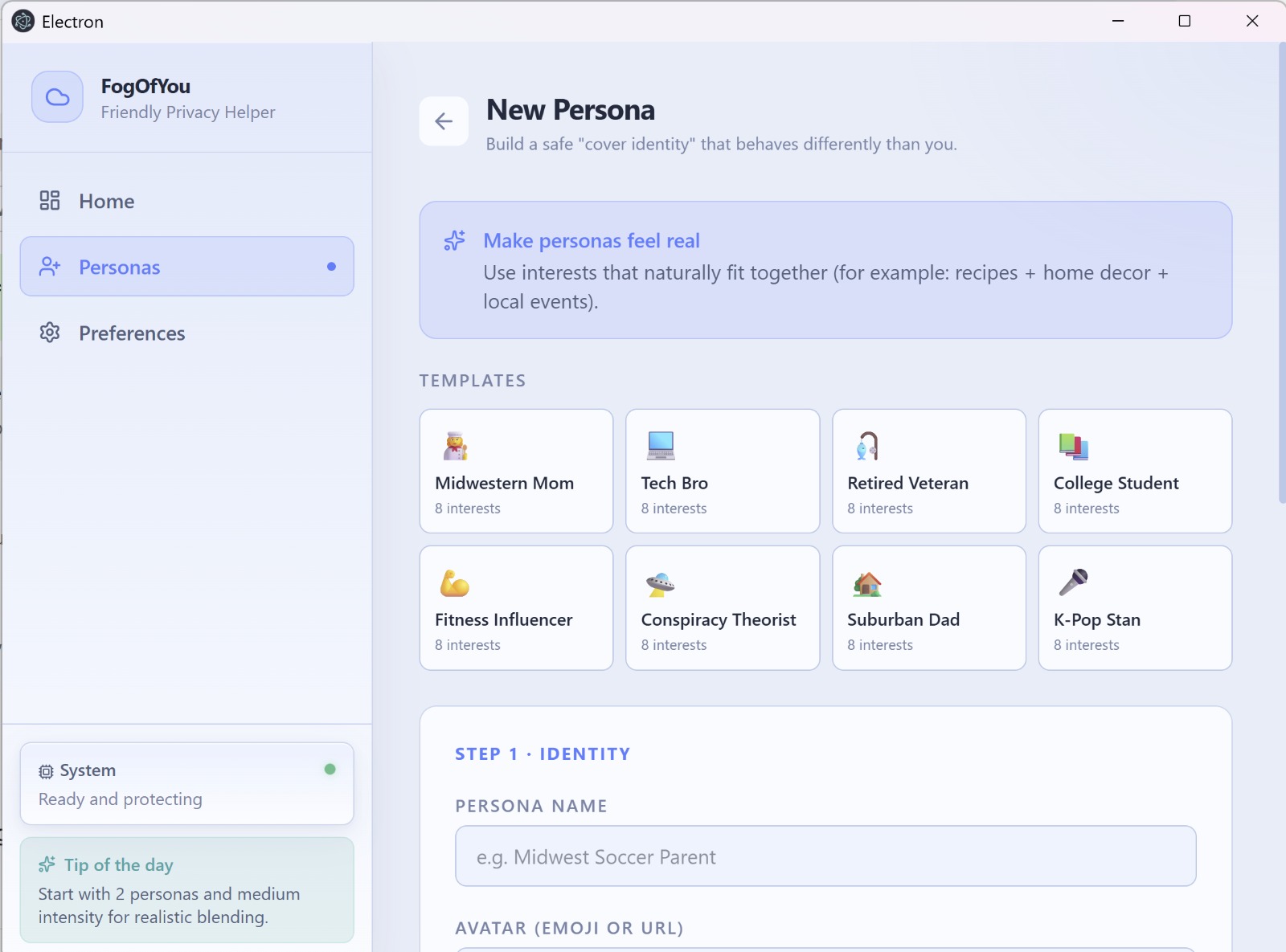This screenshot has width=1286, height=952.
Task: Click the Electron app icon in title bar
Action: coord(23,21)
